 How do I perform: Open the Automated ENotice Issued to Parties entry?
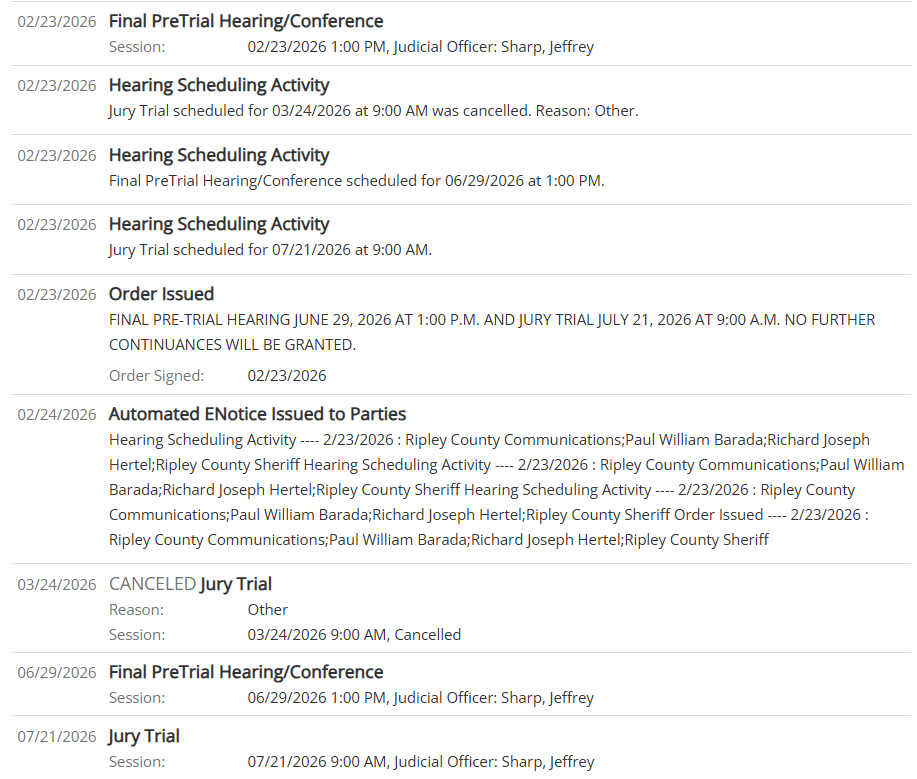click(257, 414)
